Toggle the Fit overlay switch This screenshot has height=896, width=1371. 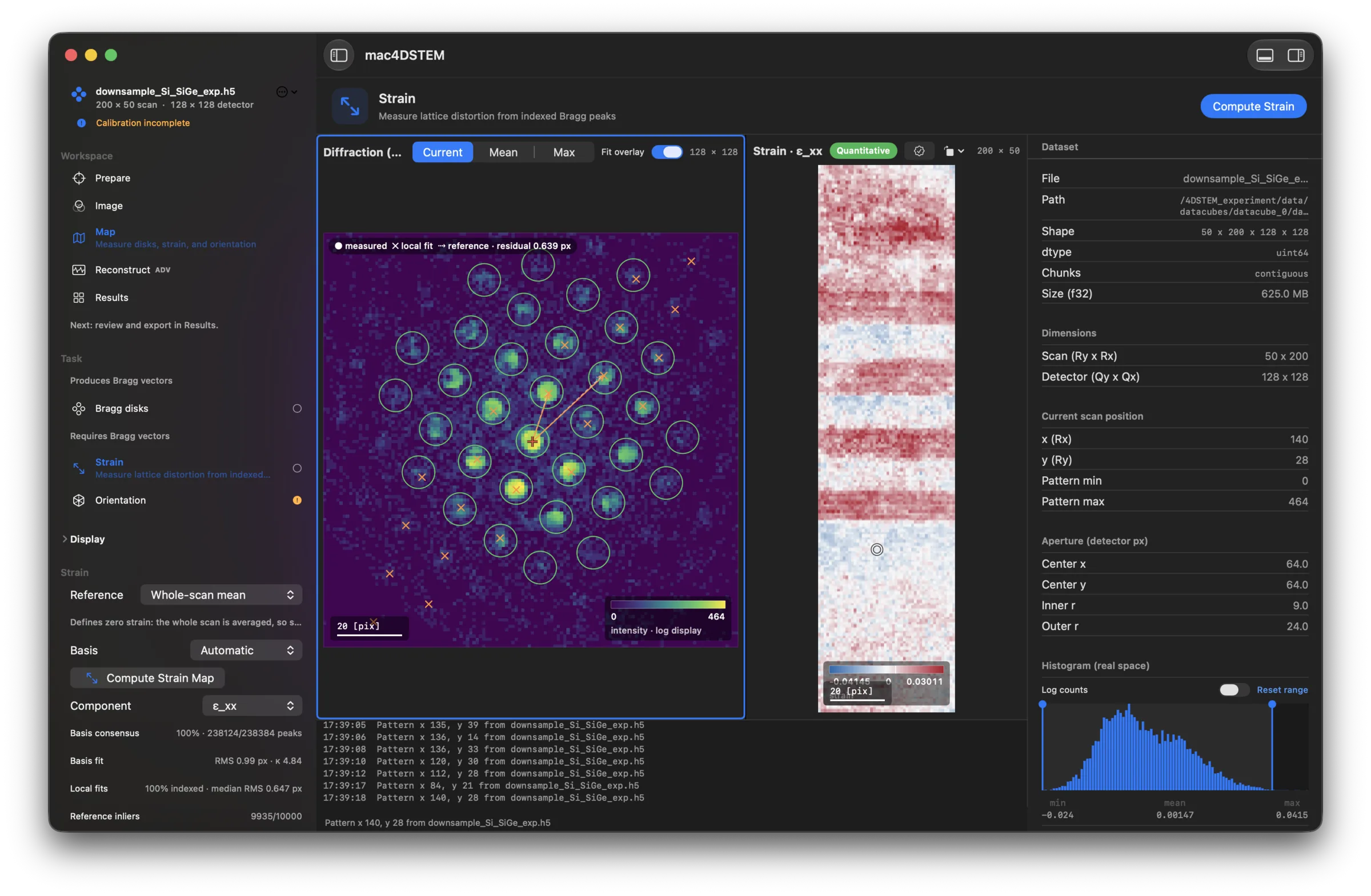tap(667, 151)
